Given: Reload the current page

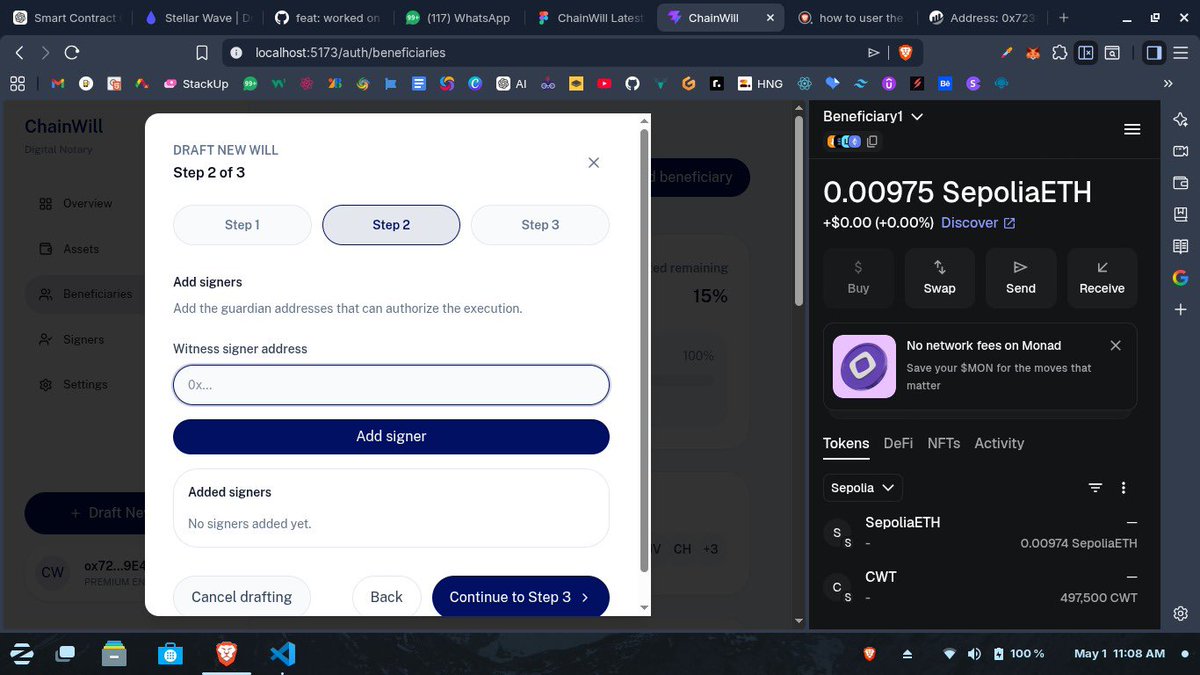Looking at the screenshot, I should [71, 52].
